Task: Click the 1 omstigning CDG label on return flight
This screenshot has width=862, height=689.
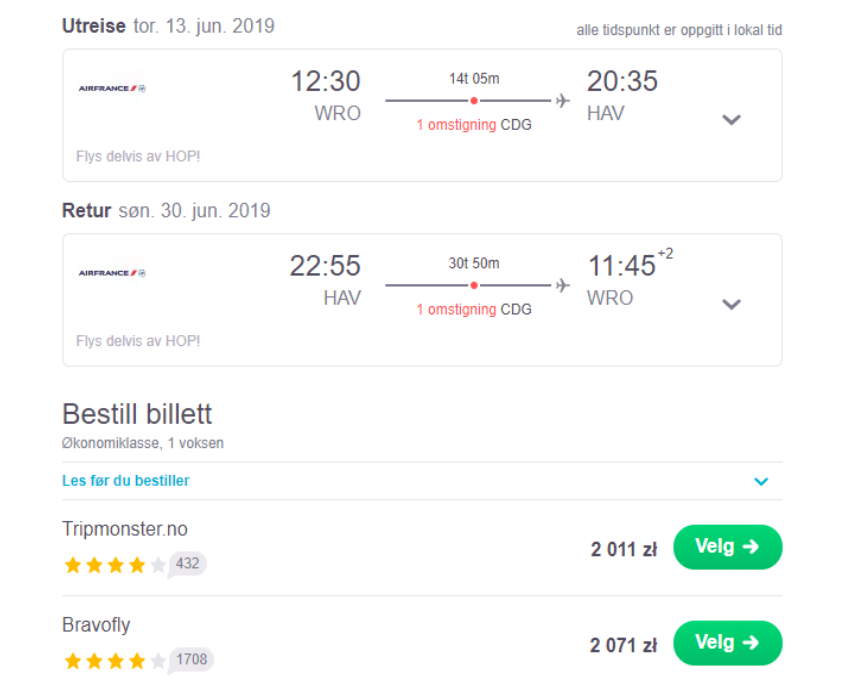Action: [x=474, y=310]
